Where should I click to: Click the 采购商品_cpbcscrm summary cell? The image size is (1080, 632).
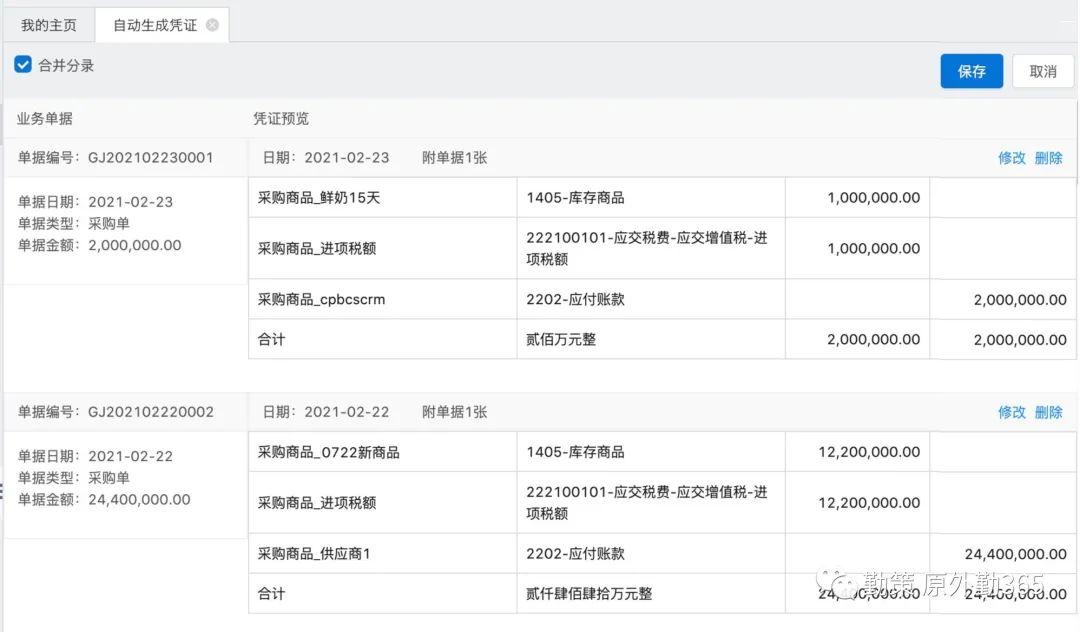pyautogui.click(x=321, y=299)
